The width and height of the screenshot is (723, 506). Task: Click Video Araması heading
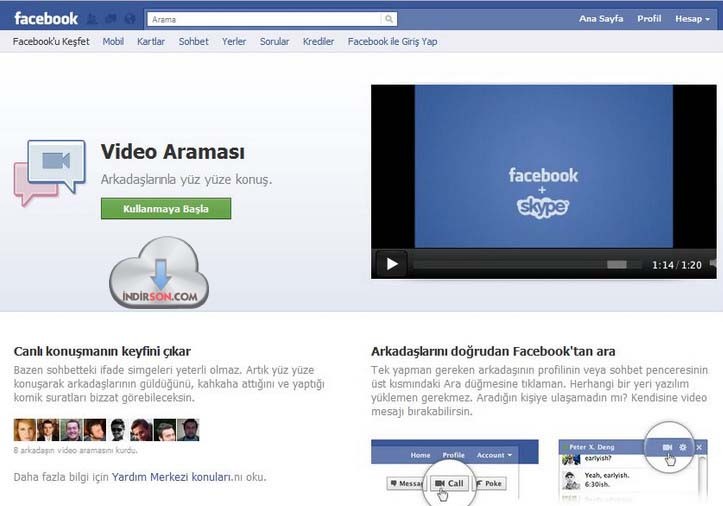pos(173,152)
